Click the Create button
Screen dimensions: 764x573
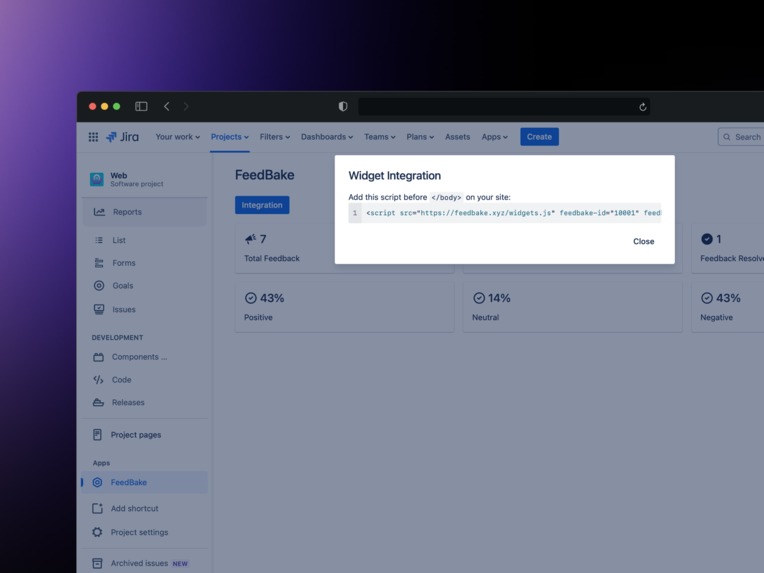(x=539, y=137)
